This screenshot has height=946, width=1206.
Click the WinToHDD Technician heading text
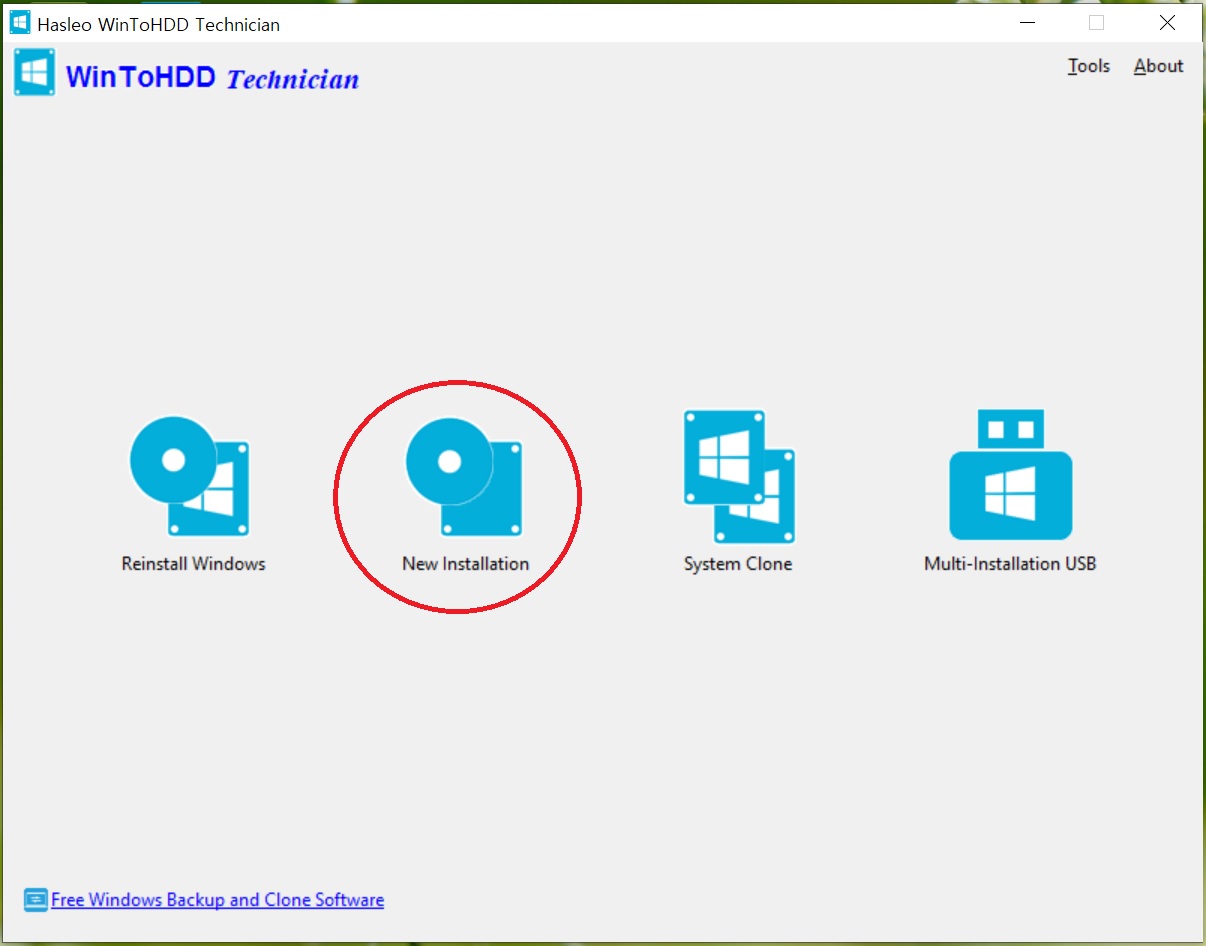click(x=212, y=77)
